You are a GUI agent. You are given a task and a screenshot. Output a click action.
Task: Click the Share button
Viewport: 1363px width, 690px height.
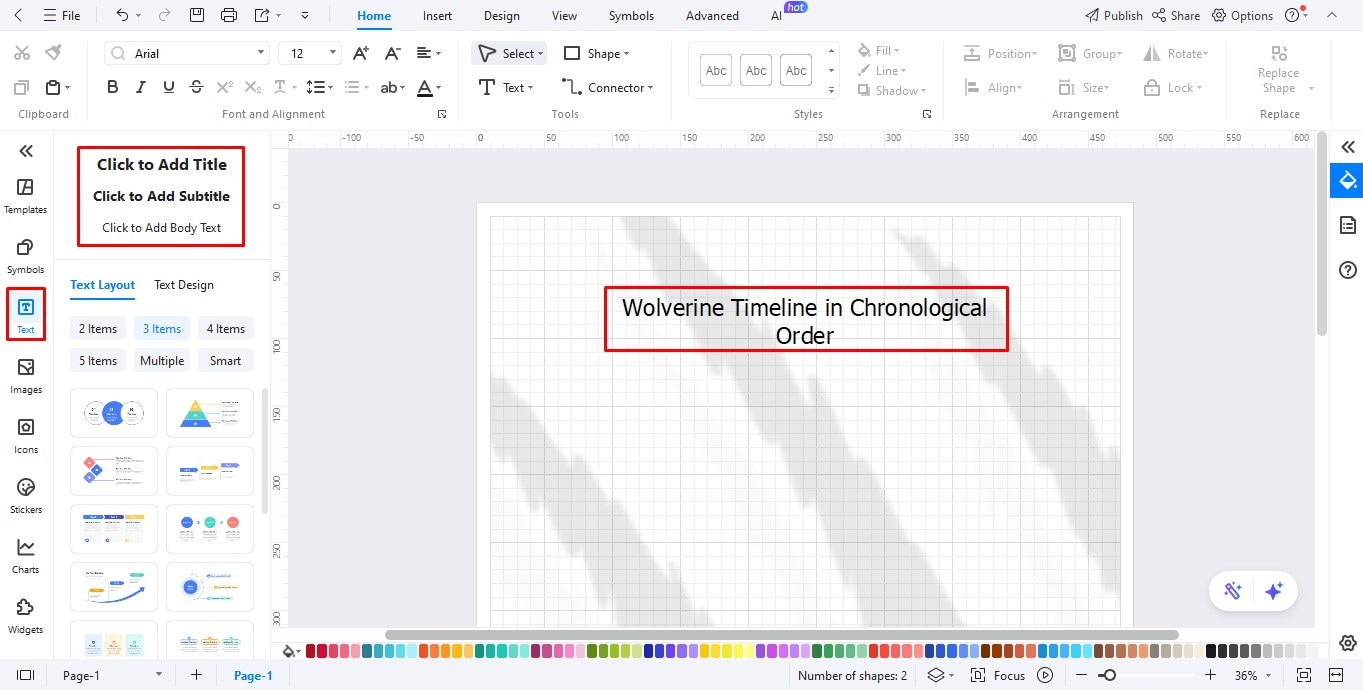(1176, 15)
